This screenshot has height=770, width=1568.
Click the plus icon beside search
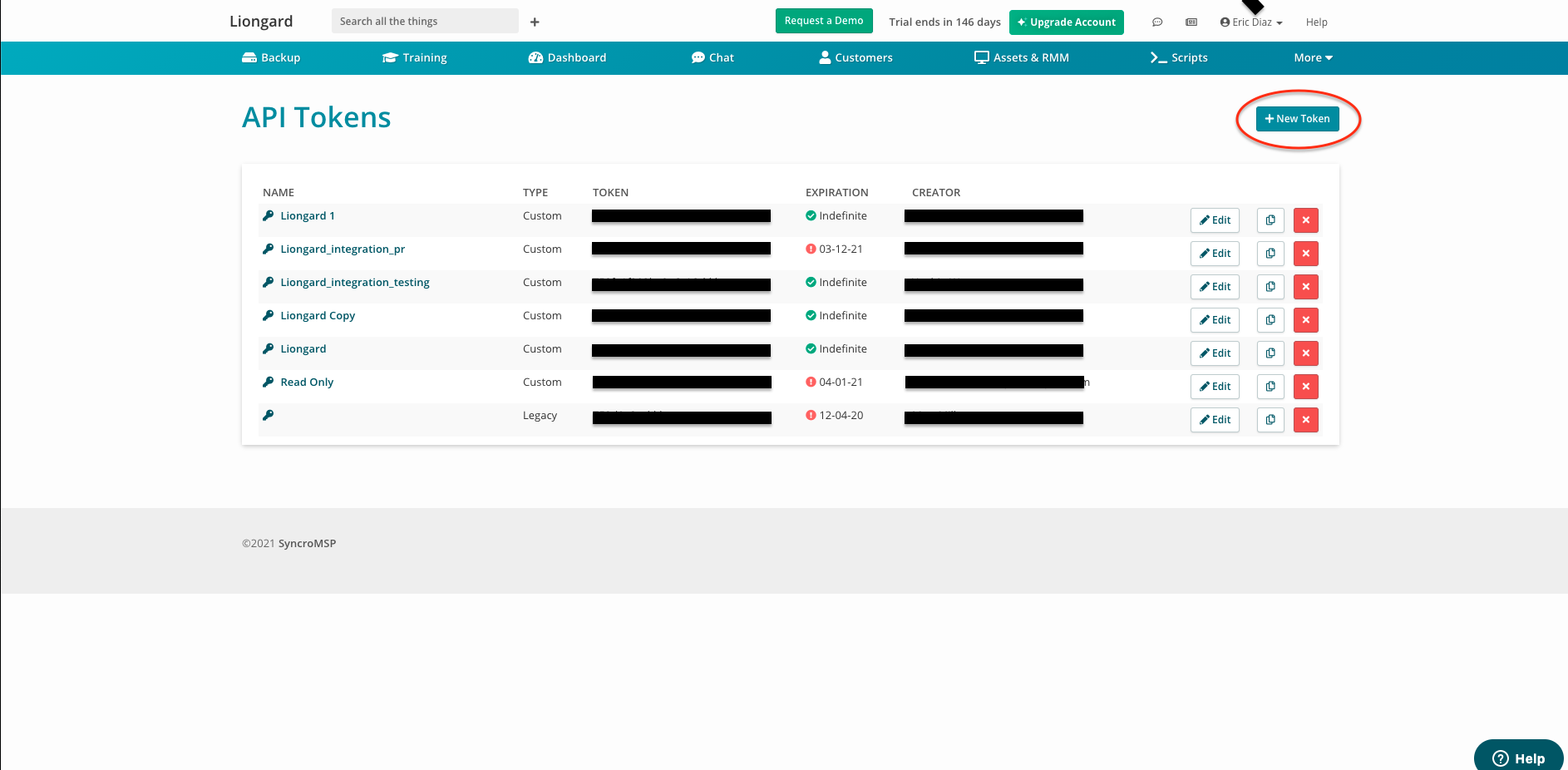point(535,22)
